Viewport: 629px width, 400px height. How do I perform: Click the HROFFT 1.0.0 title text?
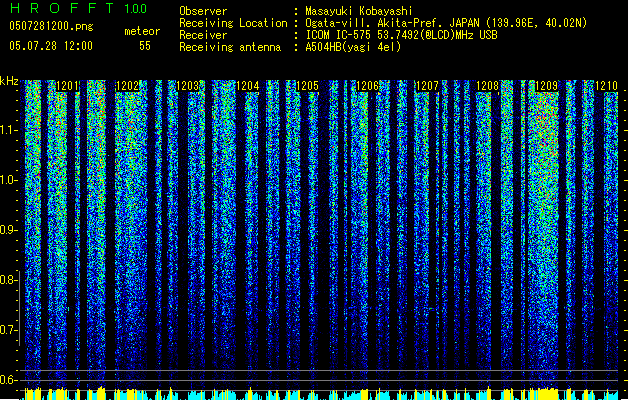coord(79,8)
